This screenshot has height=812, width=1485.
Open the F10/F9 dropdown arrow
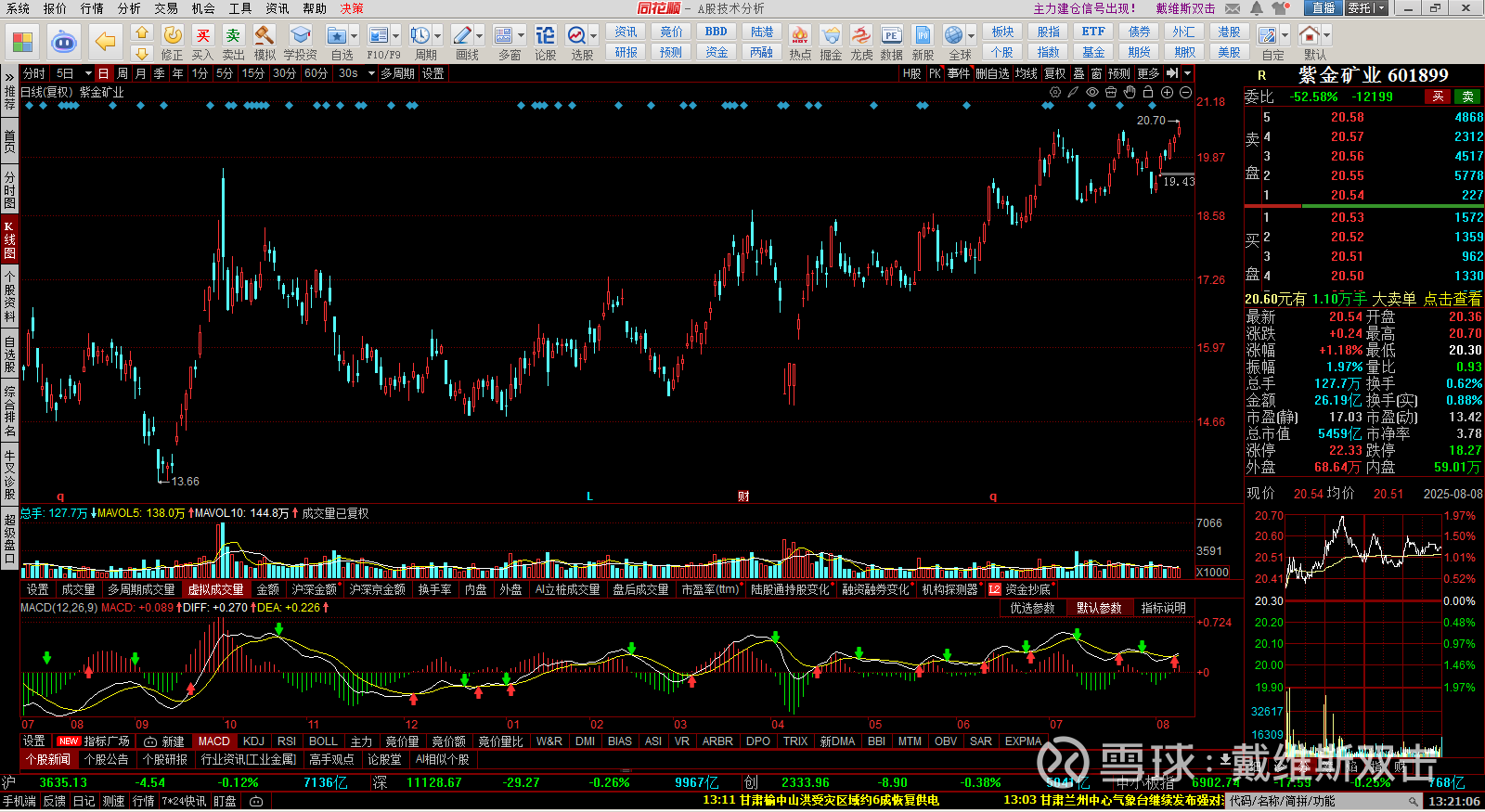coord(395,36)
